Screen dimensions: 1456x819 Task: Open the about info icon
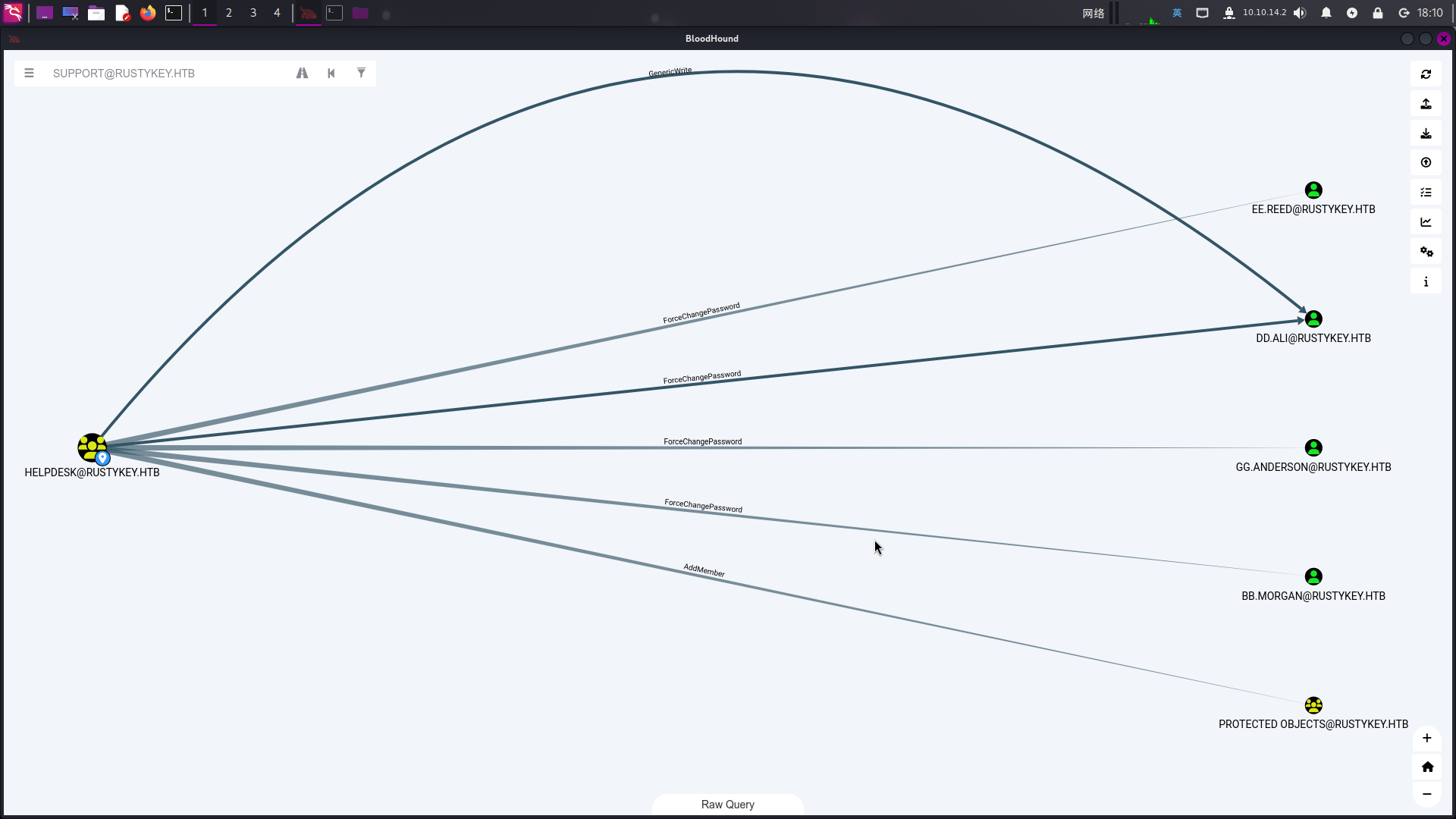click(1426, 281)
